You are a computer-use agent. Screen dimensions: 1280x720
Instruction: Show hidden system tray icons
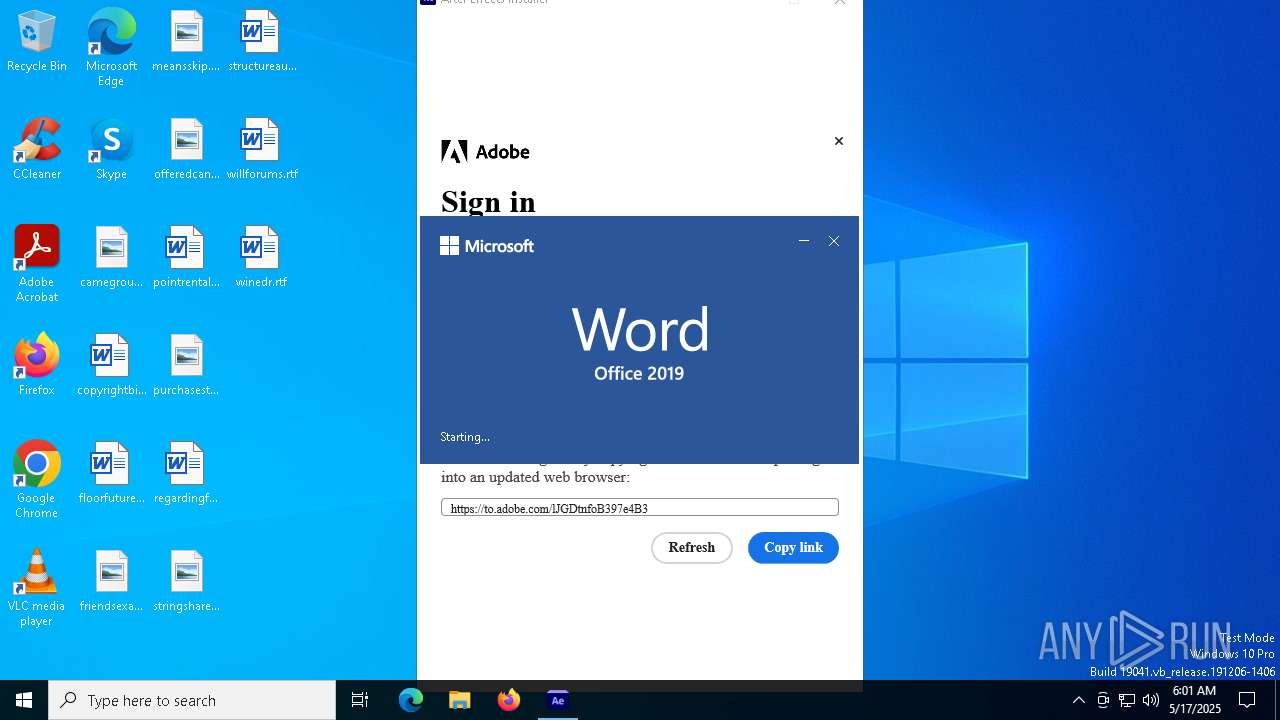pos(1078,700)
